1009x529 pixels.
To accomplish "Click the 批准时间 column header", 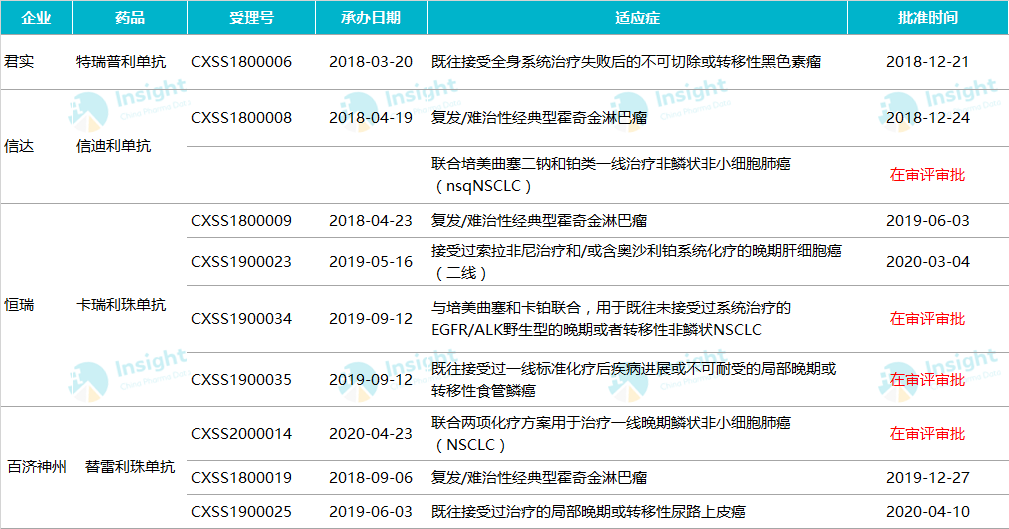I will point(928,17).
